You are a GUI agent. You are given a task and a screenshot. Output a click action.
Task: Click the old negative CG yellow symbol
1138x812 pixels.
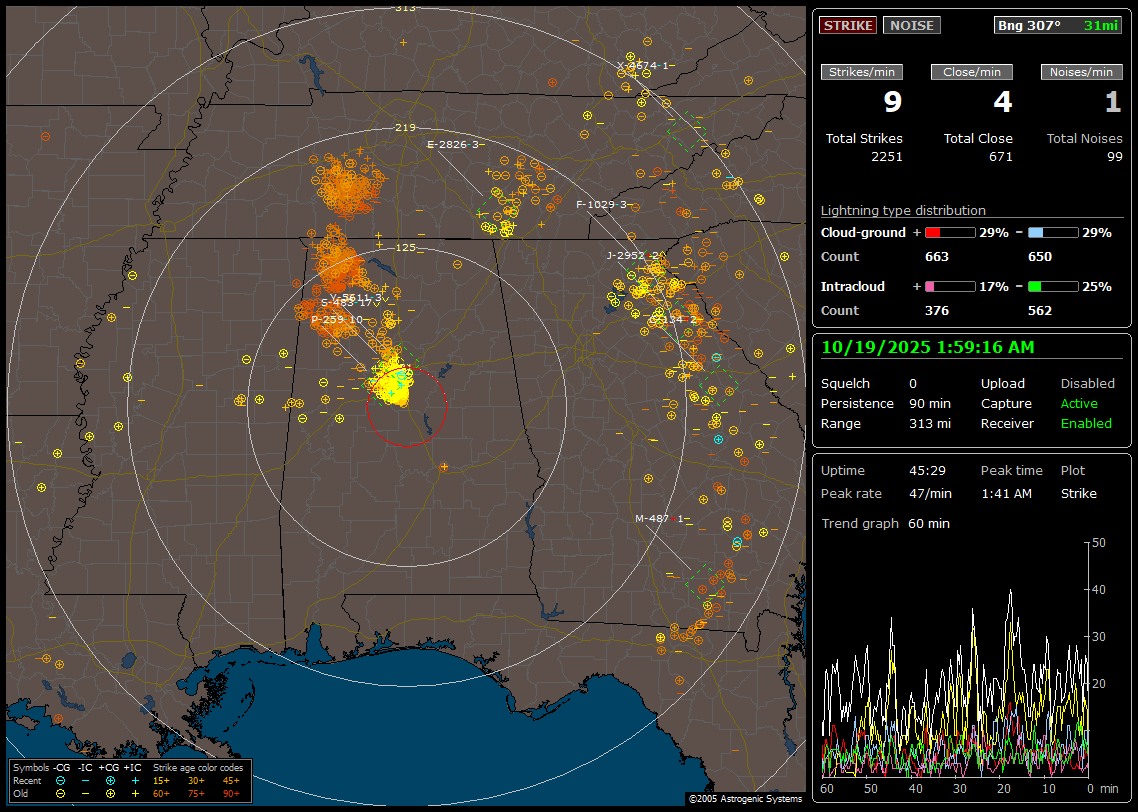pos(61,793)
